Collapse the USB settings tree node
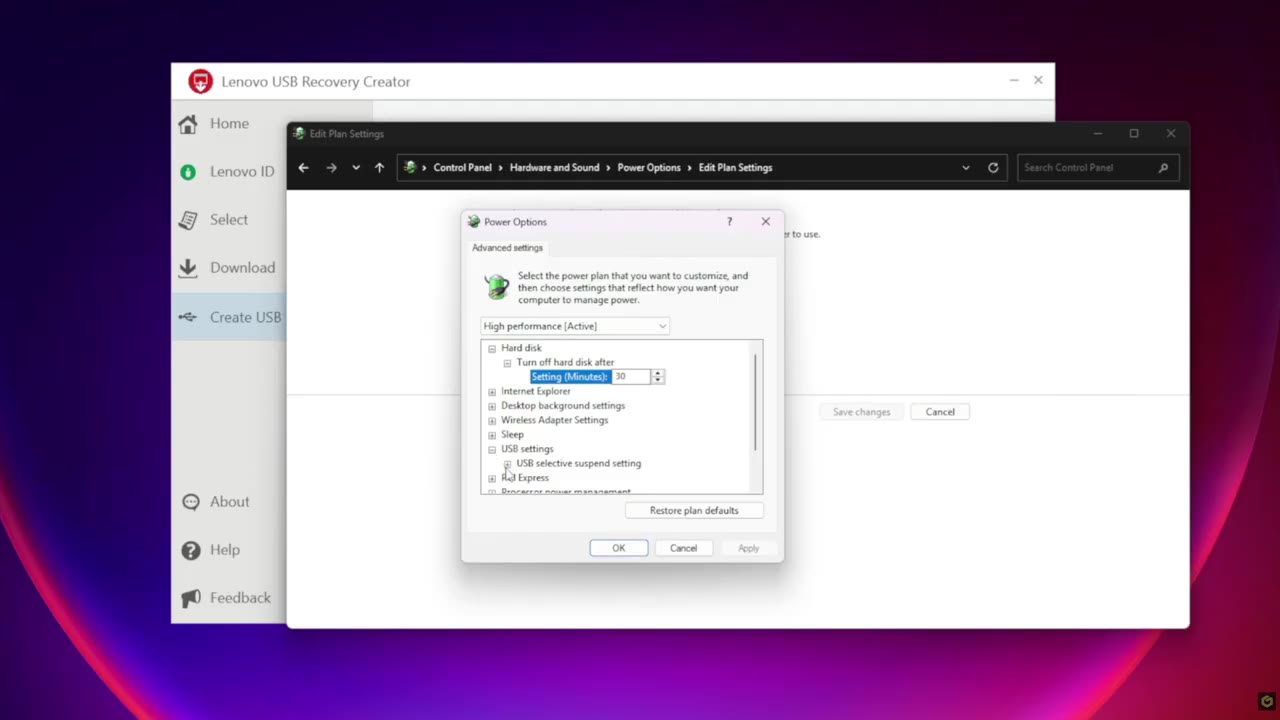 click(x=492, y=450)
